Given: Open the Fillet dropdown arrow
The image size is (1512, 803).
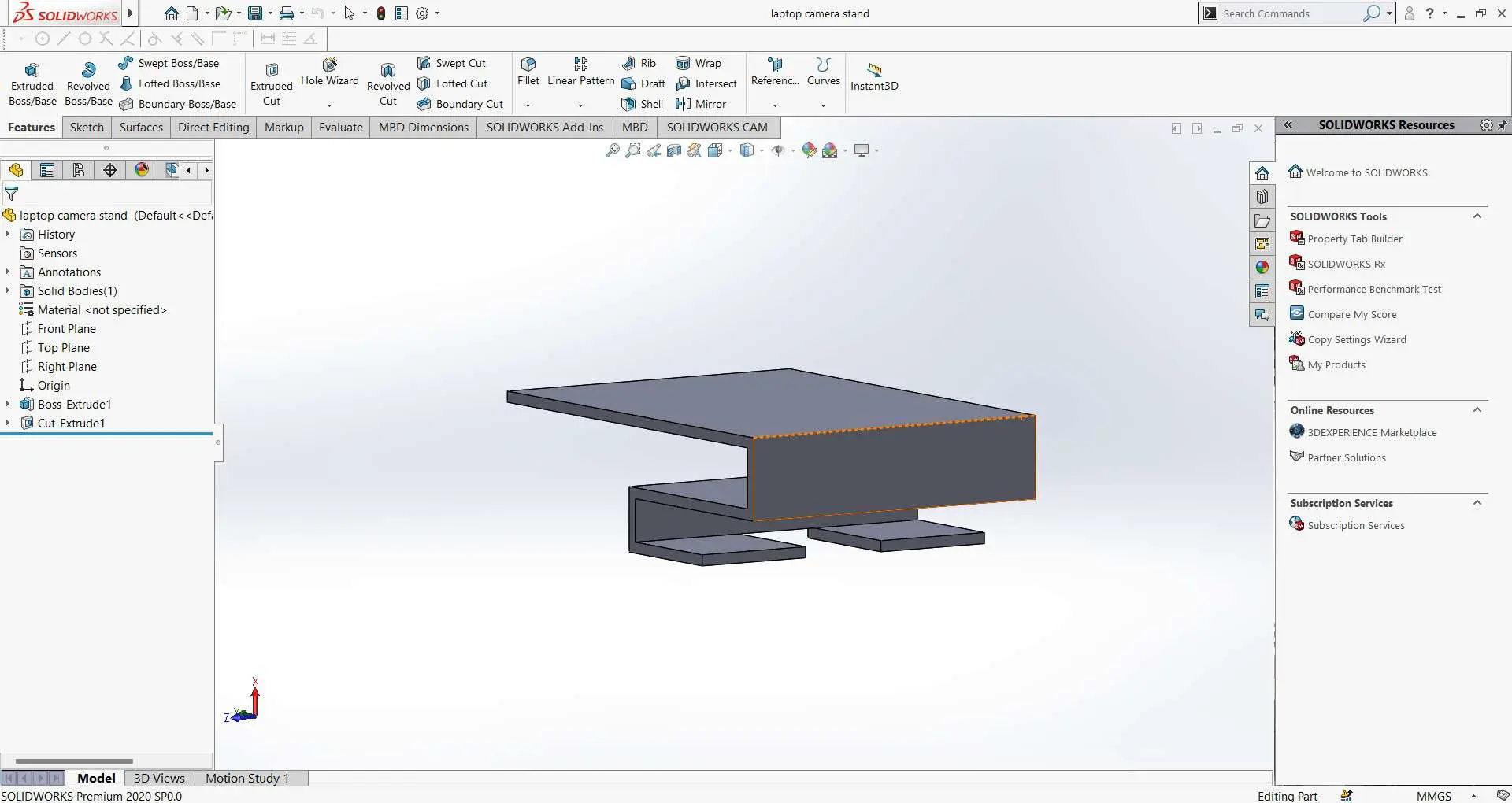Looking at the screenshot, I should [528, 105].
